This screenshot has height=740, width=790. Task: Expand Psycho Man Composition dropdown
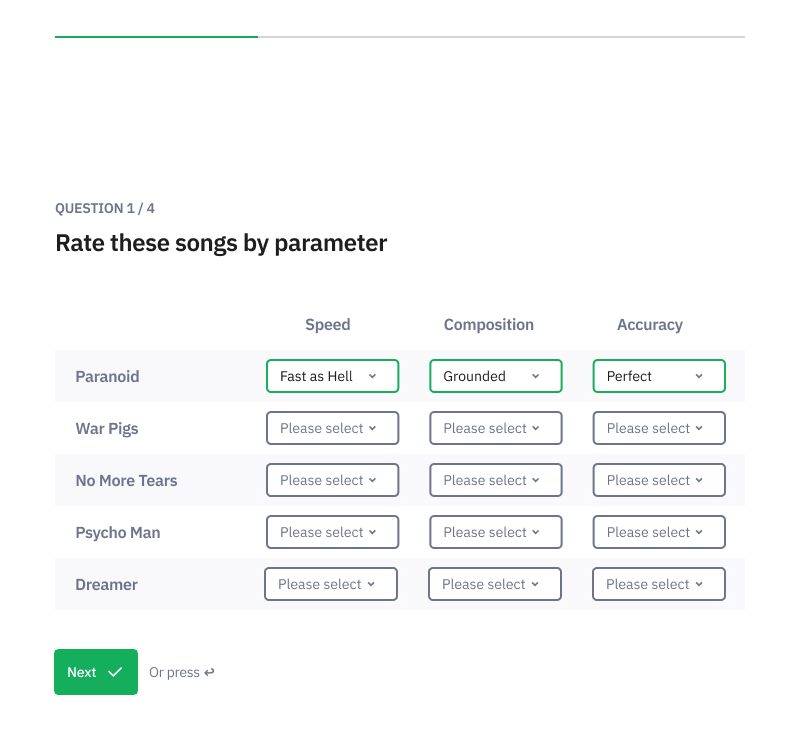coord(495,532)
